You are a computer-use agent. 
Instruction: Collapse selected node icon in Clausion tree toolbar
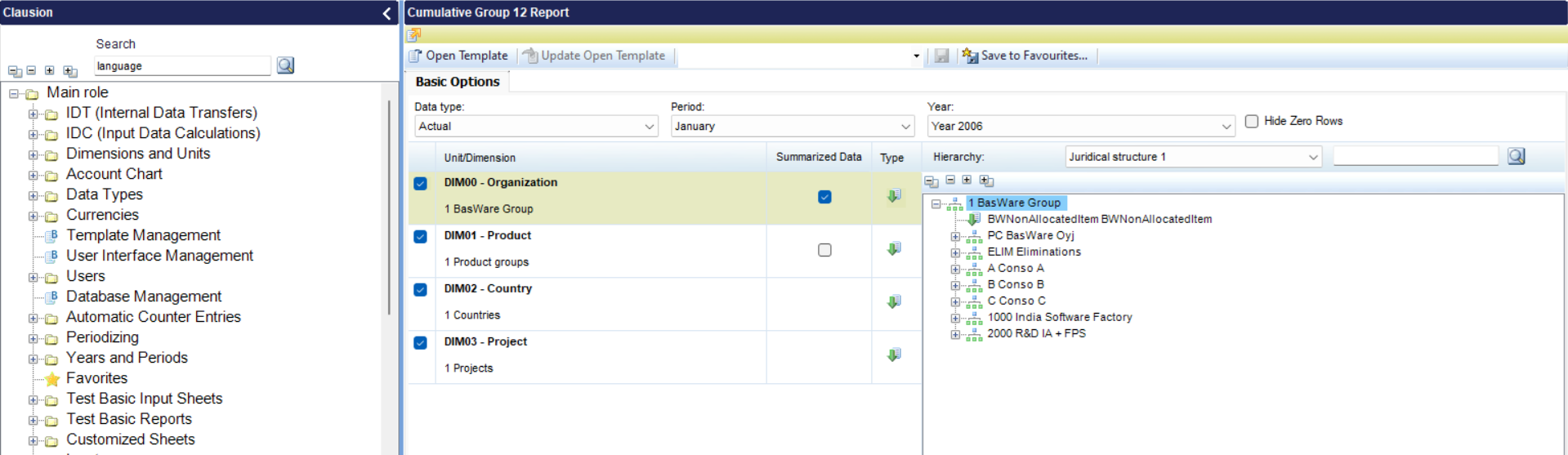click(x=31, y=71)
